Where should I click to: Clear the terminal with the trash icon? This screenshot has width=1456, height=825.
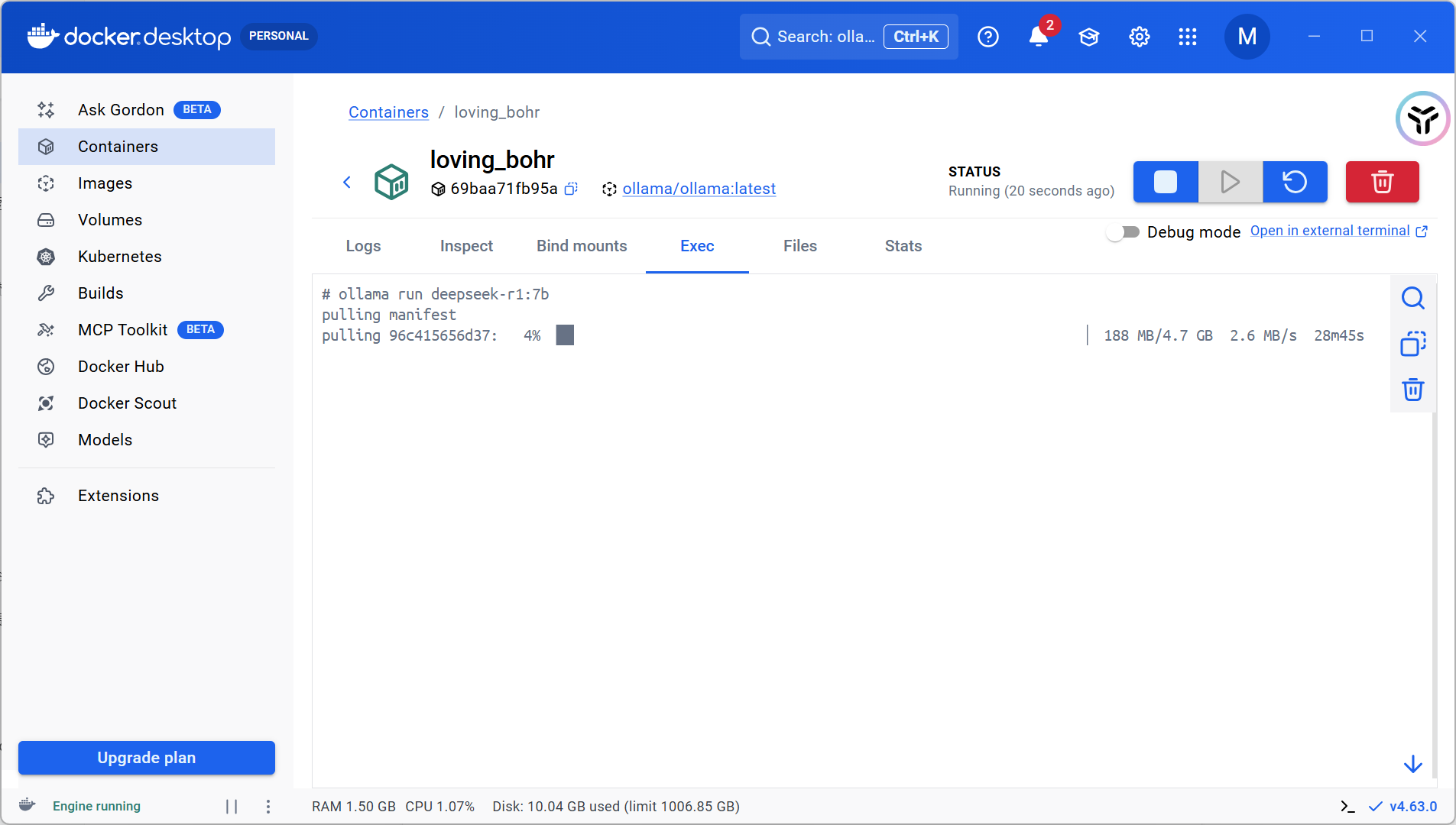tap(1412, 390)
